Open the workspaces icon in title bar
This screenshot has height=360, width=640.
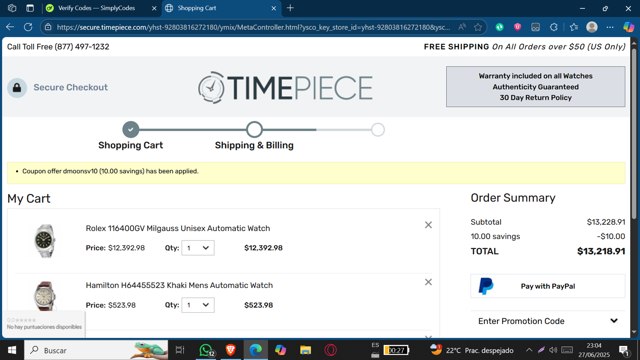[x=12, y=8]
